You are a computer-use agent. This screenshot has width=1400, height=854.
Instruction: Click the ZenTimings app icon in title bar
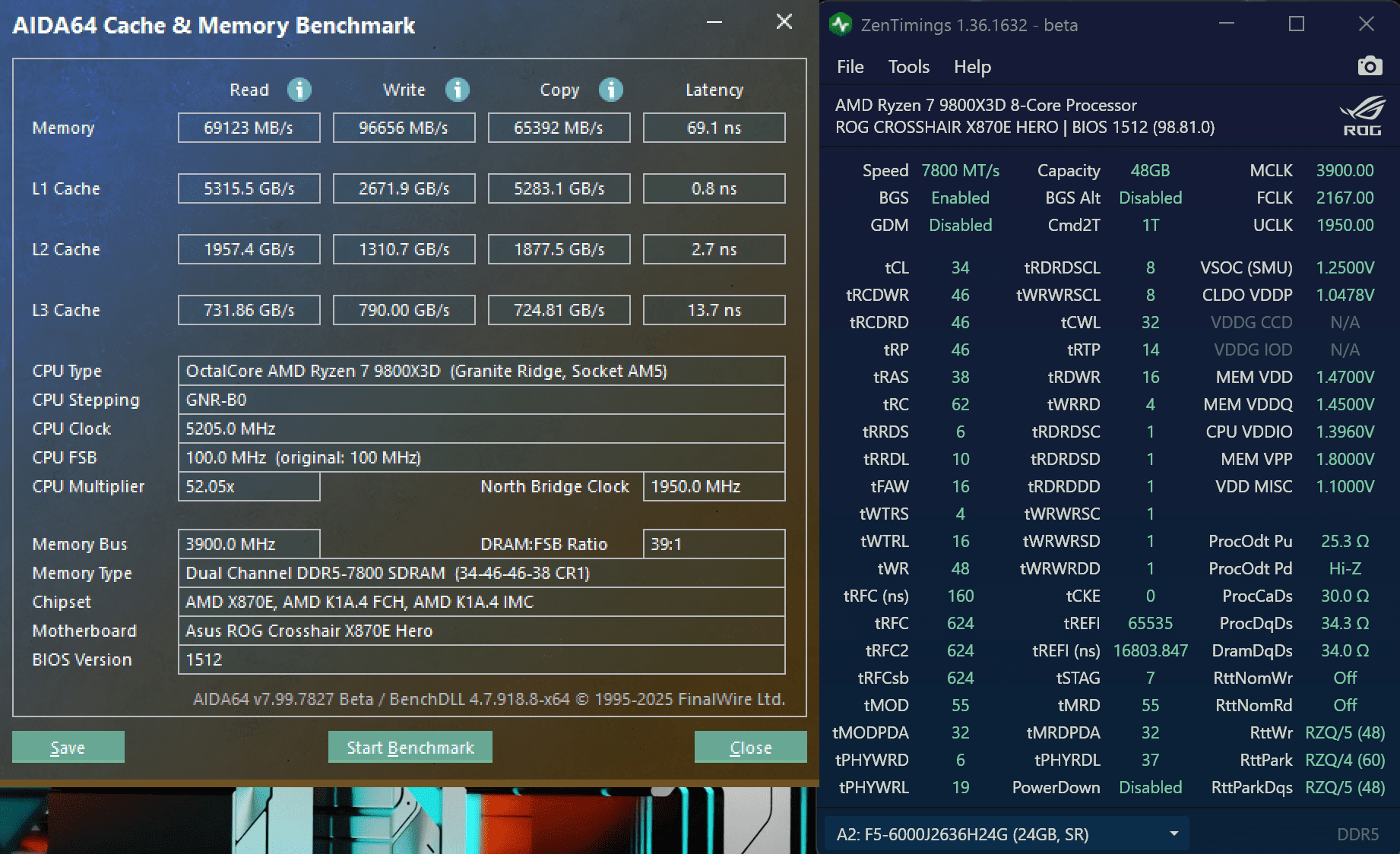pos(841,24)
